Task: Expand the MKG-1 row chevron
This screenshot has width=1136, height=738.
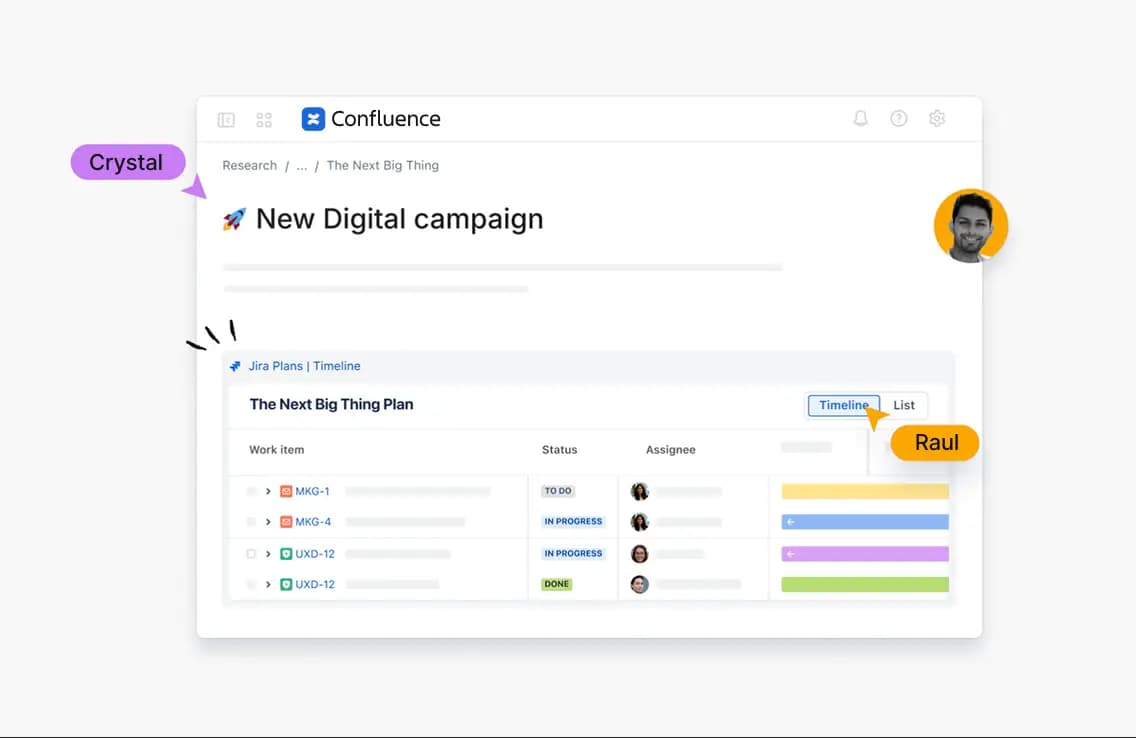Action: point(268,491)
